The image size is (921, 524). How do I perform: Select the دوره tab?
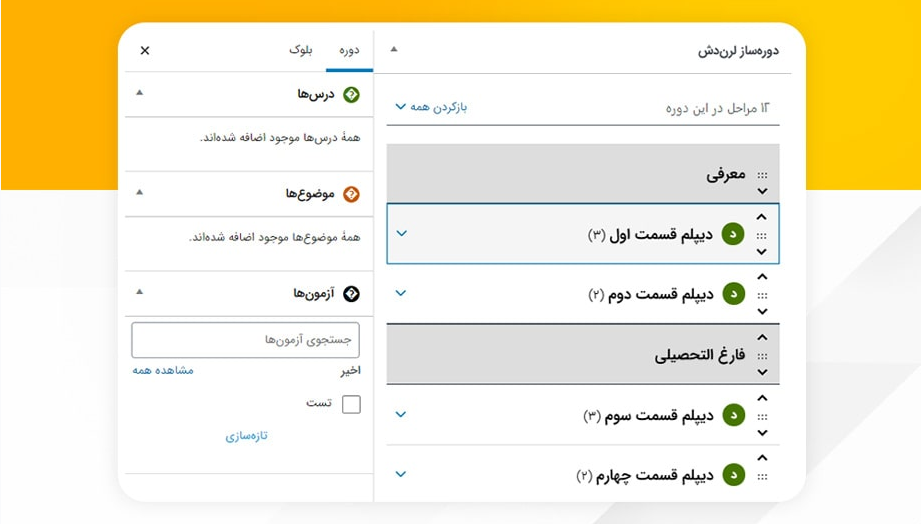349,51
